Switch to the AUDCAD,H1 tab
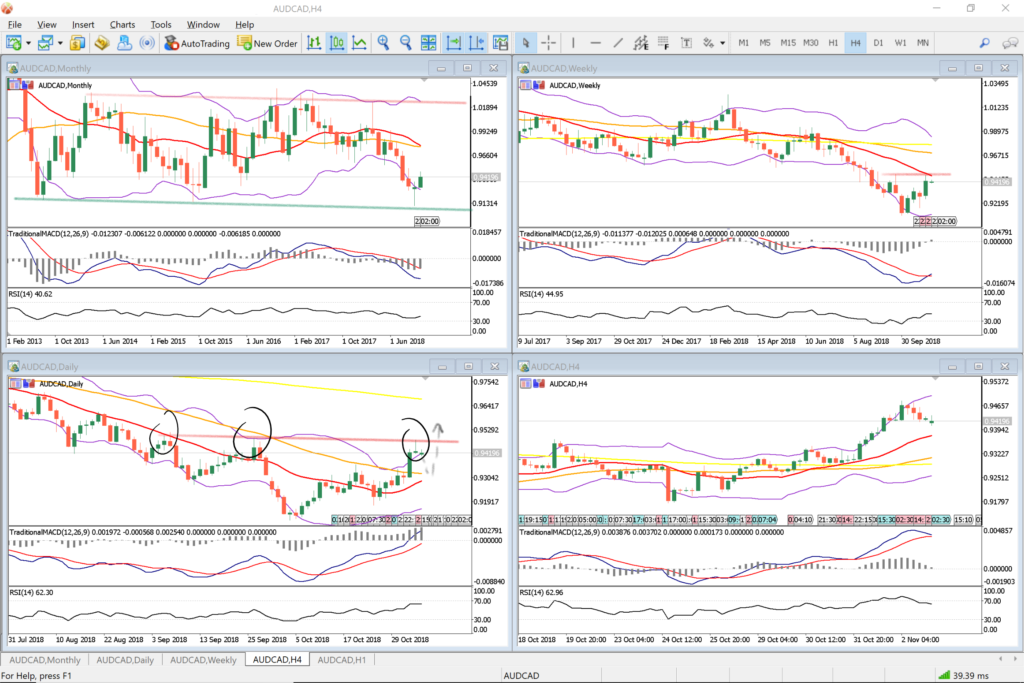The height and width of the screenshot is (683, 1024). point(341,660)
